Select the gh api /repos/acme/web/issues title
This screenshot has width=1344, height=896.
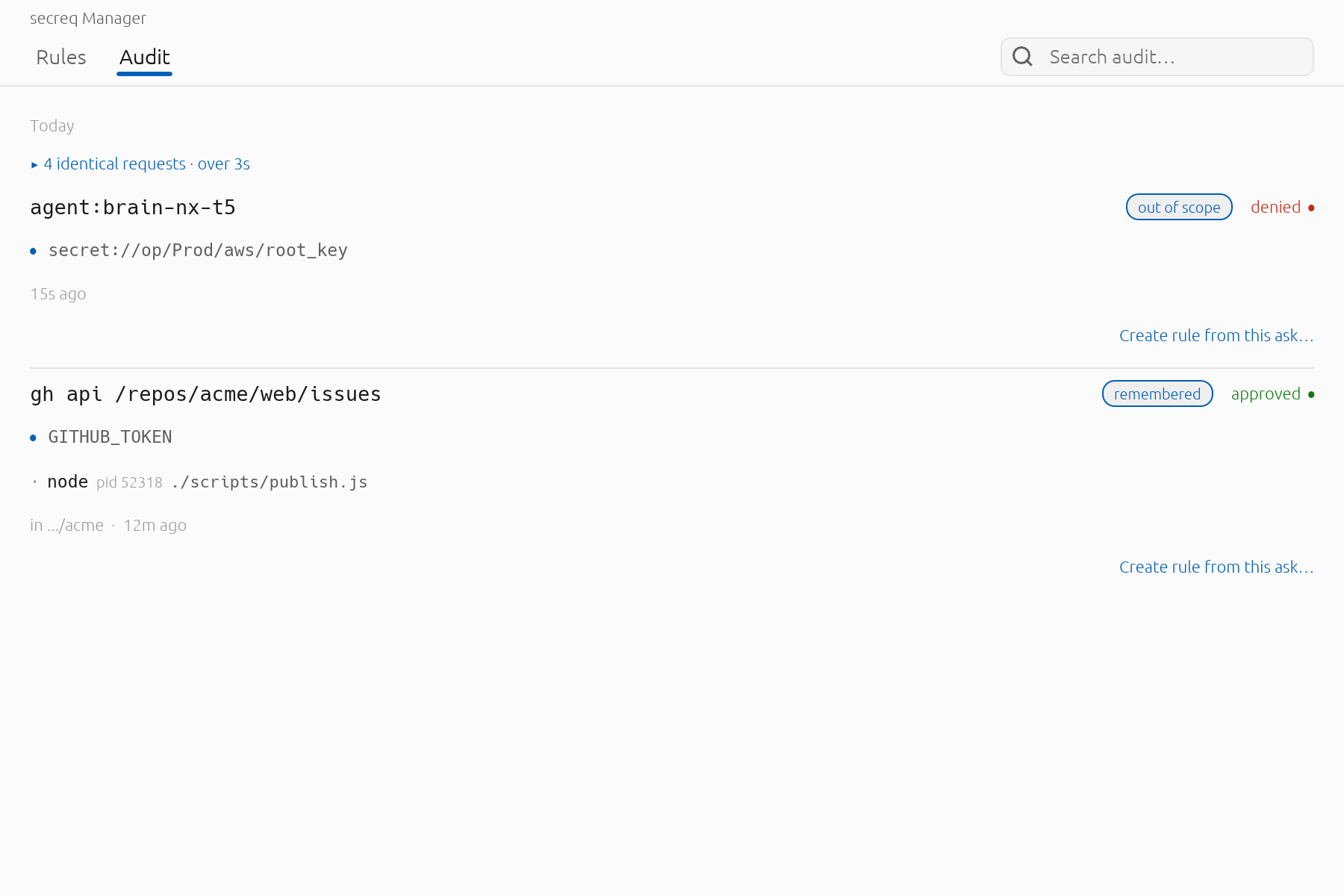205,394
